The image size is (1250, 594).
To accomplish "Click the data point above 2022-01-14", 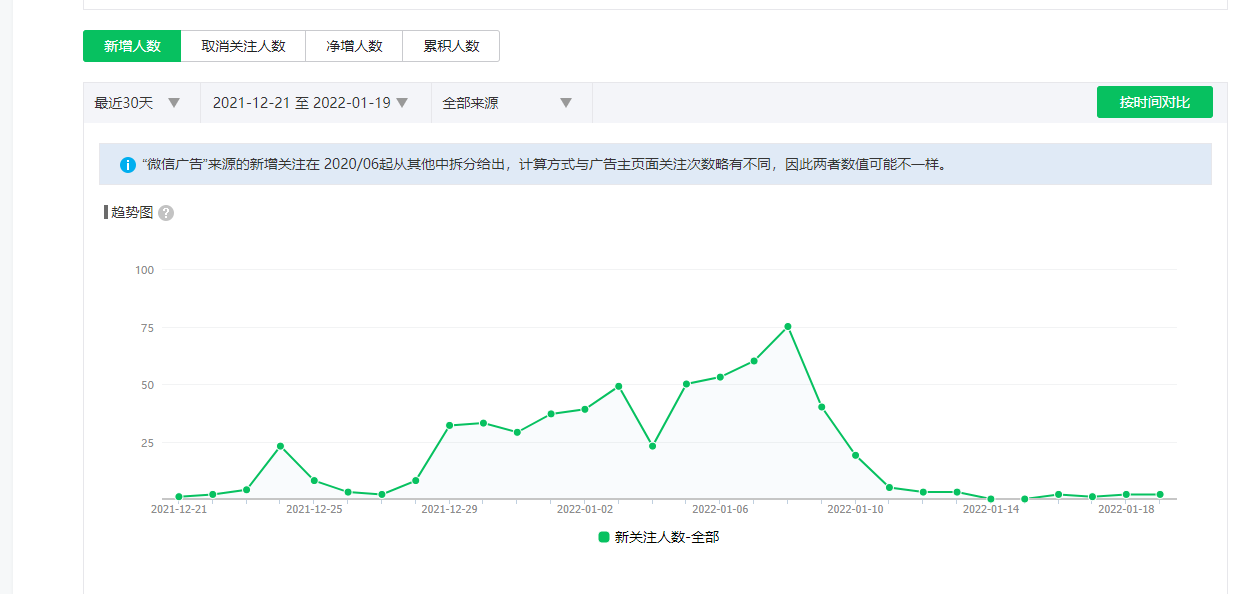I will tap(991, 498).
